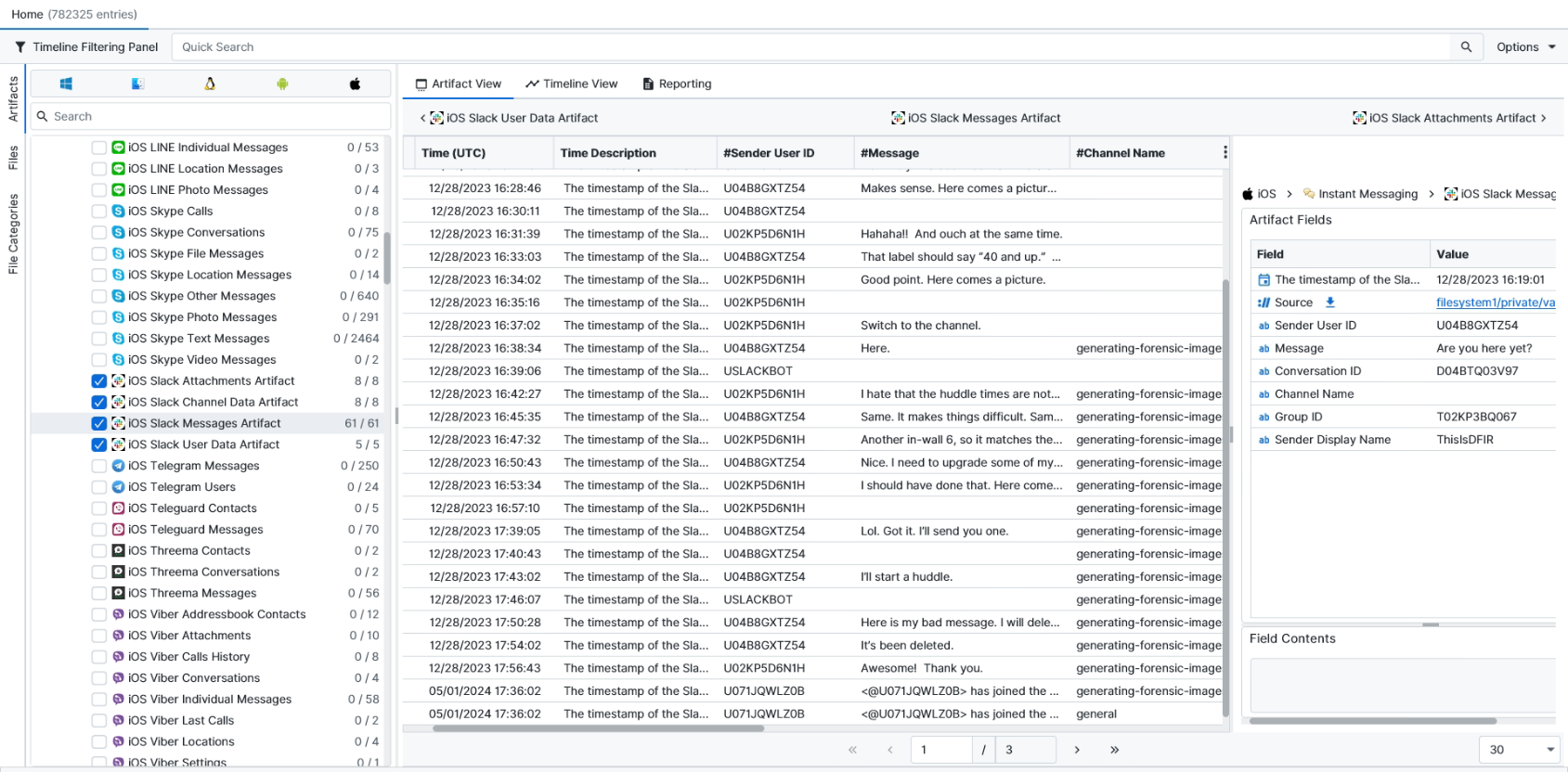Open the File Categories side tab
This screenshot has width=1568, height=772.
13,234
